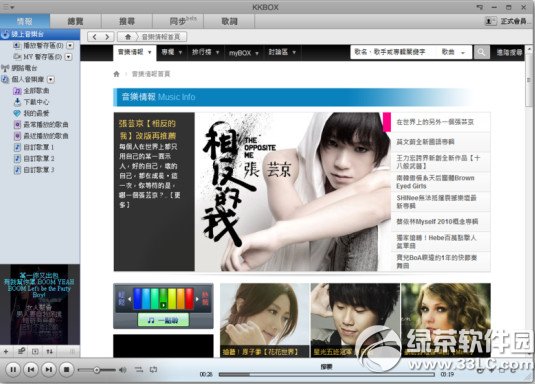Open the 排行榜 nav dropdown
The width and height of the screenshot is (535, 384).
pos(205,52)
